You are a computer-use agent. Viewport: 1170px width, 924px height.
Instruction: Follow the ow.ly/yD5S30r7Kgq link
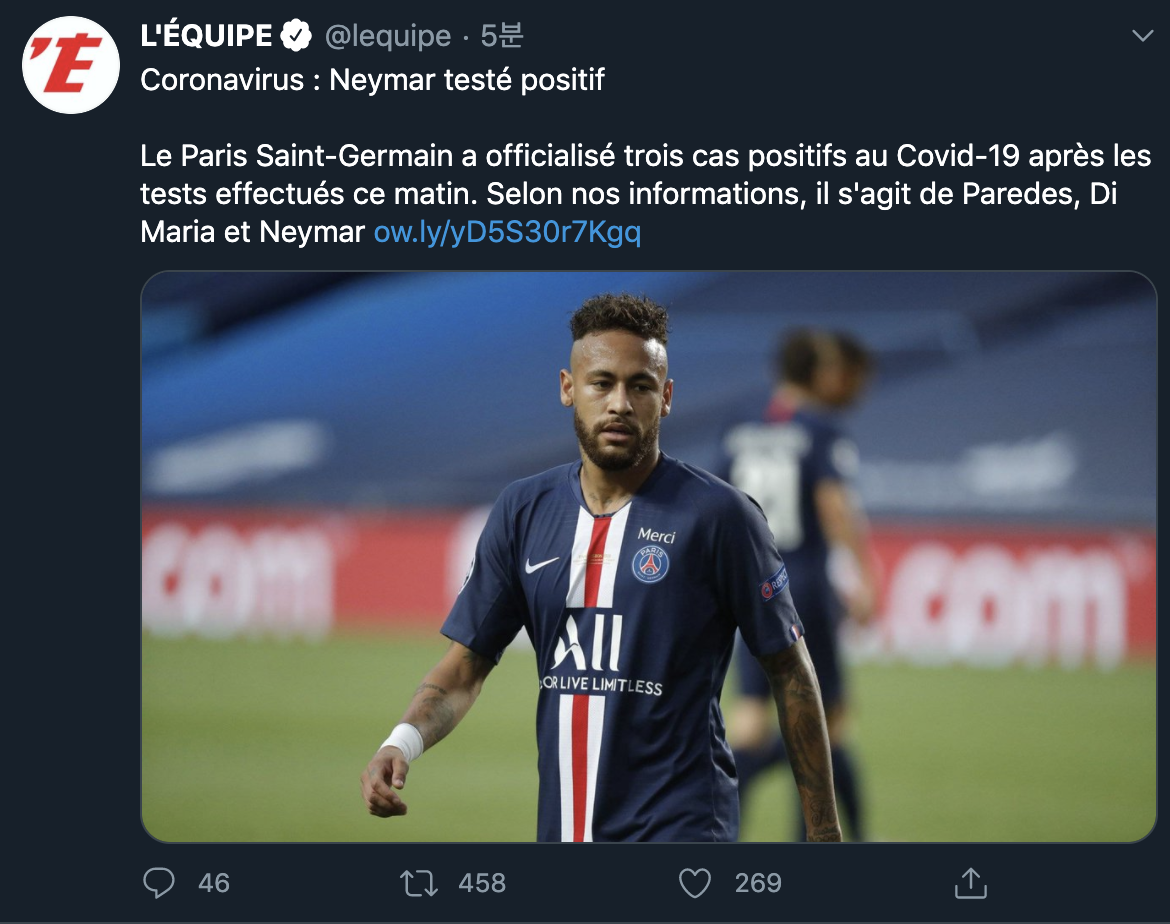pyautogui.click(x=507, y=232)
